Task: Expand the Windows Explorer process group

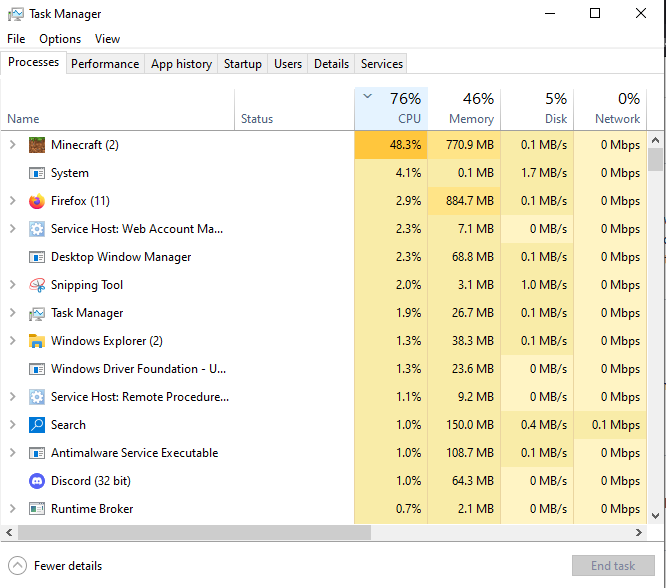Action: coord(12,341)
